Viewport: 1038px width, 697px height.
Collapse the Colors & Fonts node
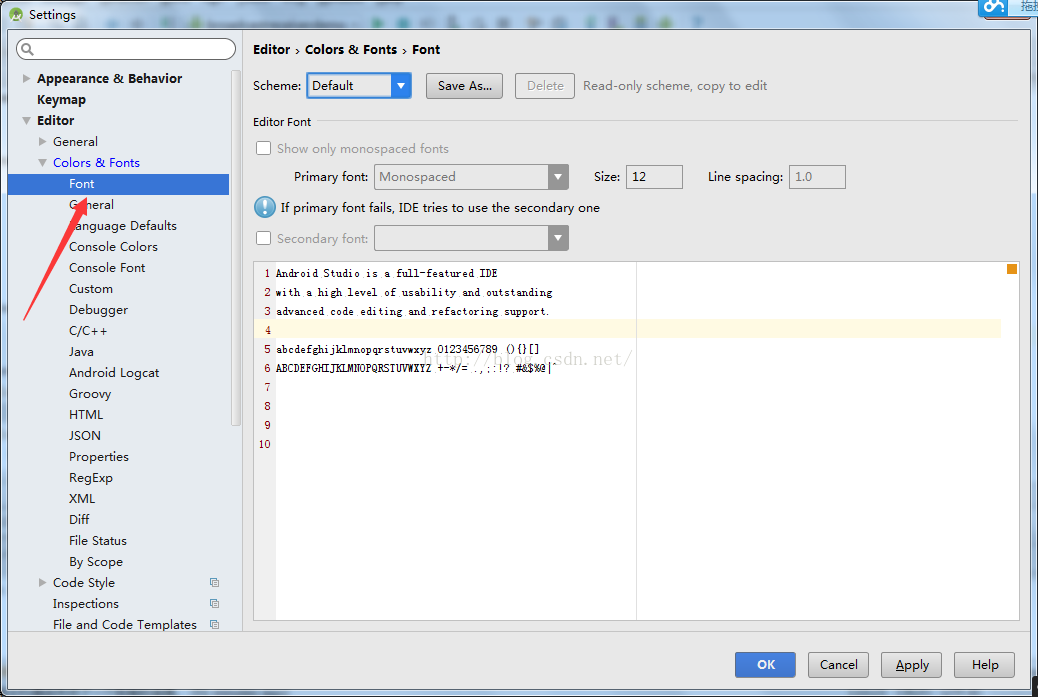(42, 163)
